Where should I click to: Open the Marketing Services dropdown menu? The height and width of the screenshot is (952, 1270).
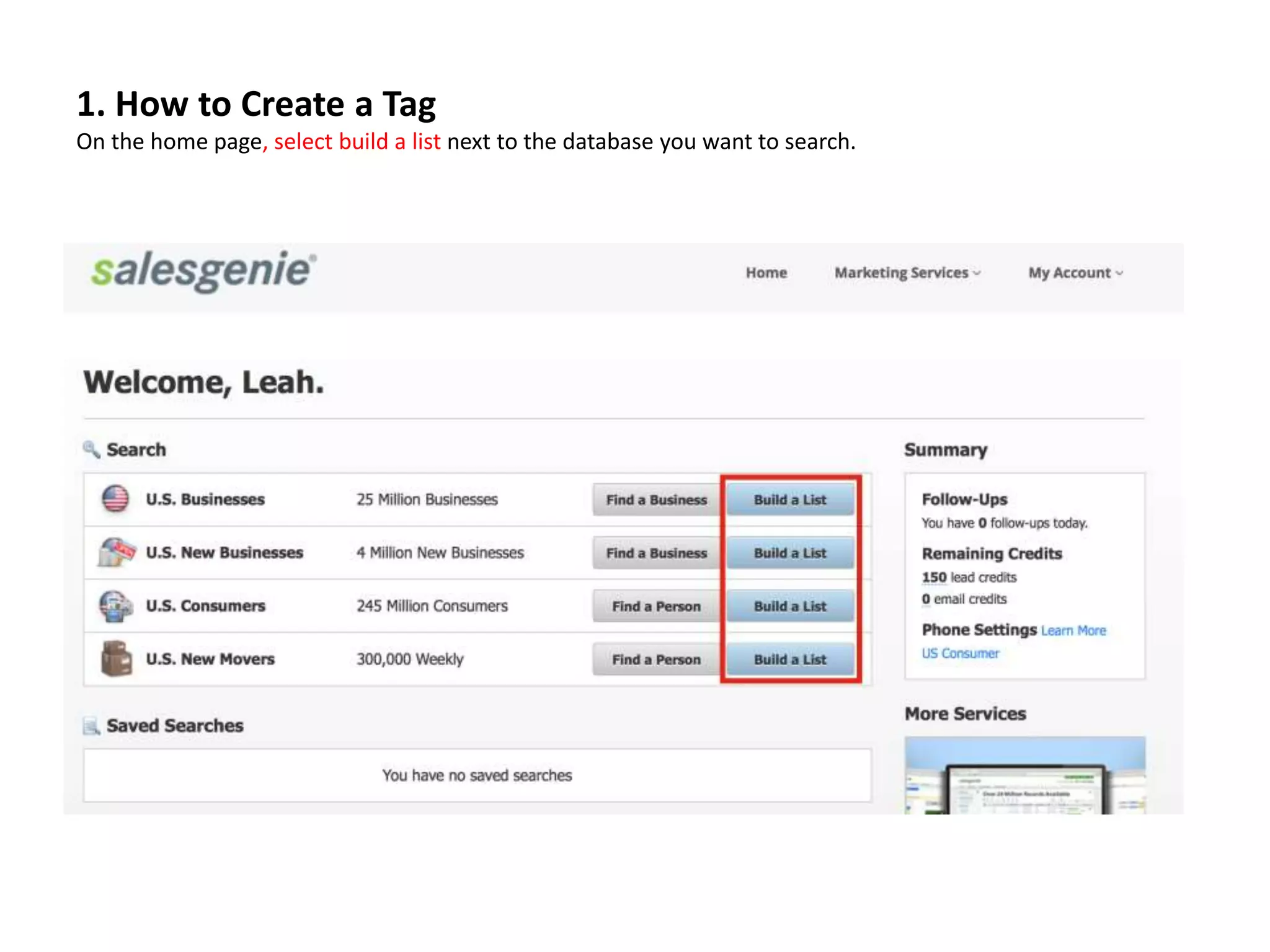pos(907,273)
